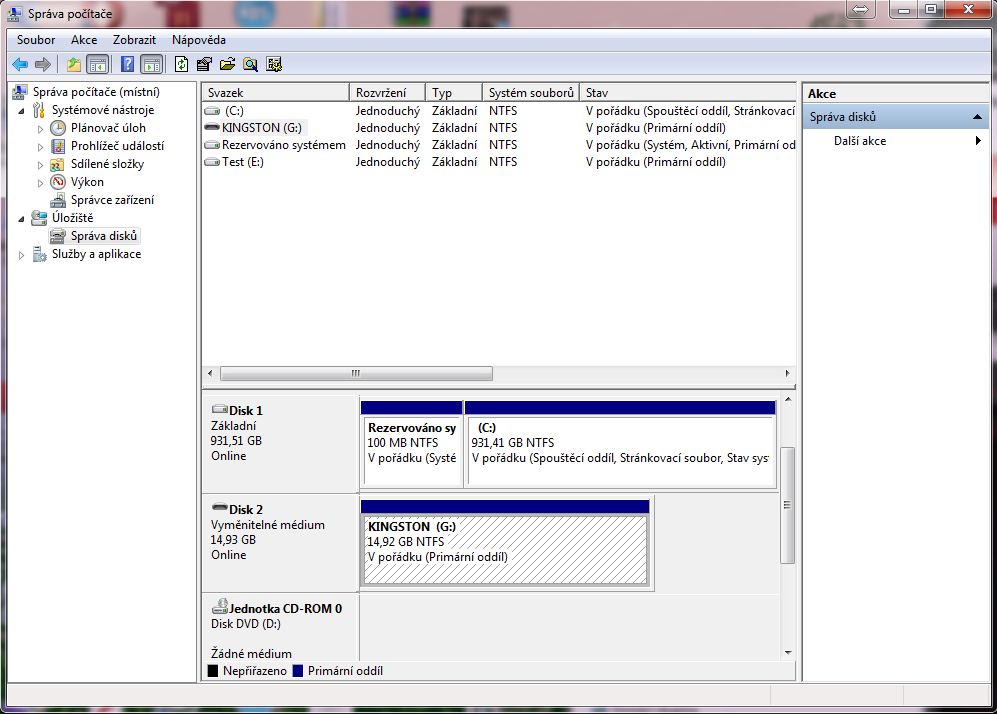
Task: Toggle the show/hide console tree button
Action: pos(97,64)
